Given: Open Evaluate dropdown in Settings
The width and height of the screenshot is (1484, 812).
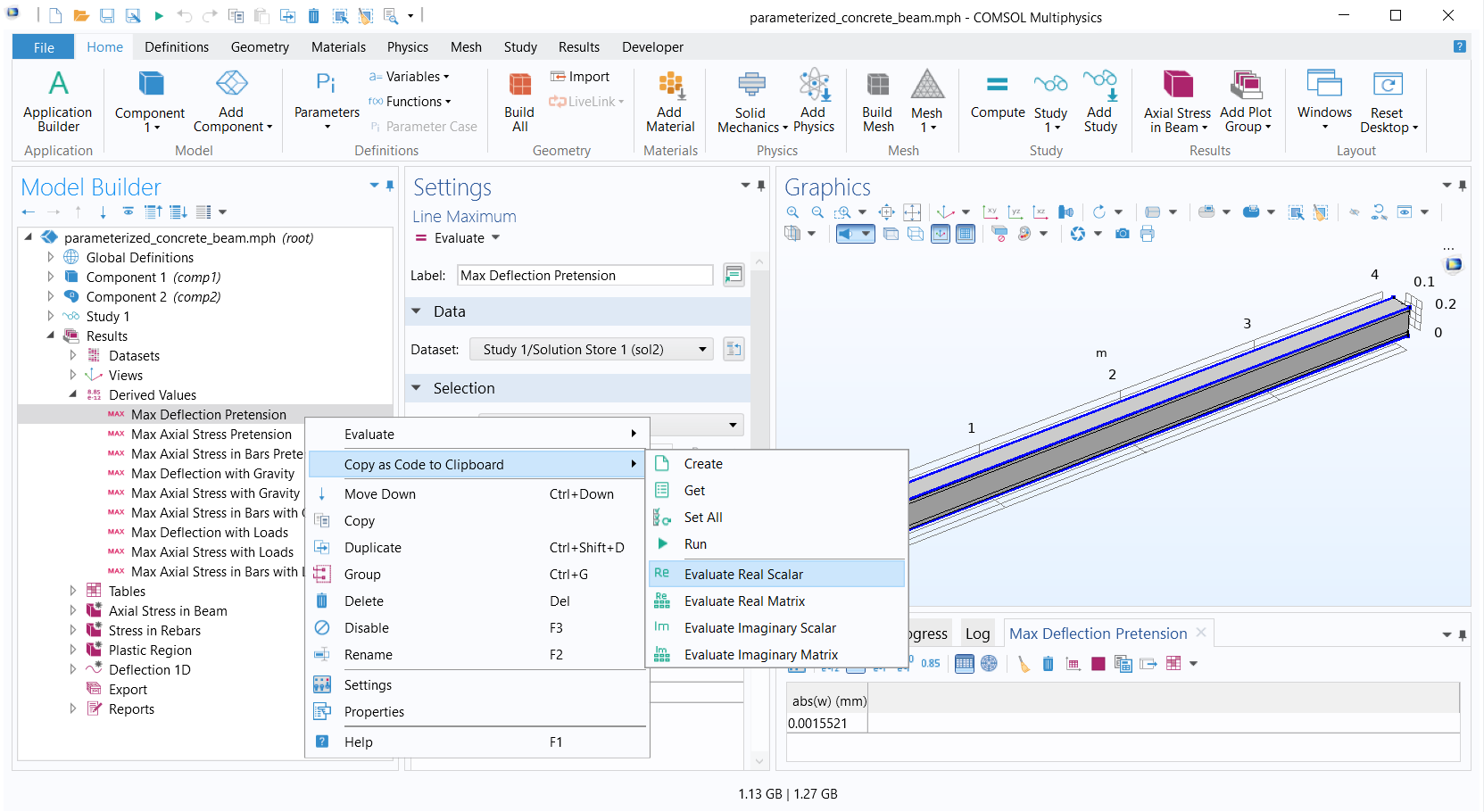Looking at the screenshot, I should pos(495,238).
